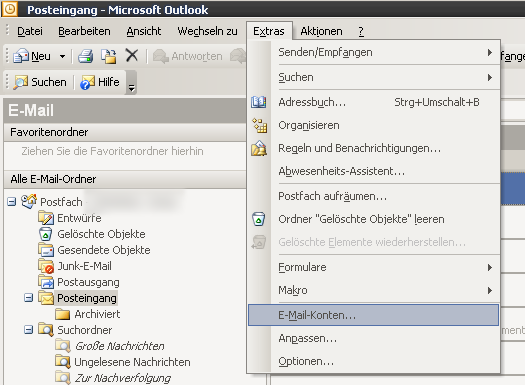Open the toolbar options overflow arrow

[x=131, y=82]
